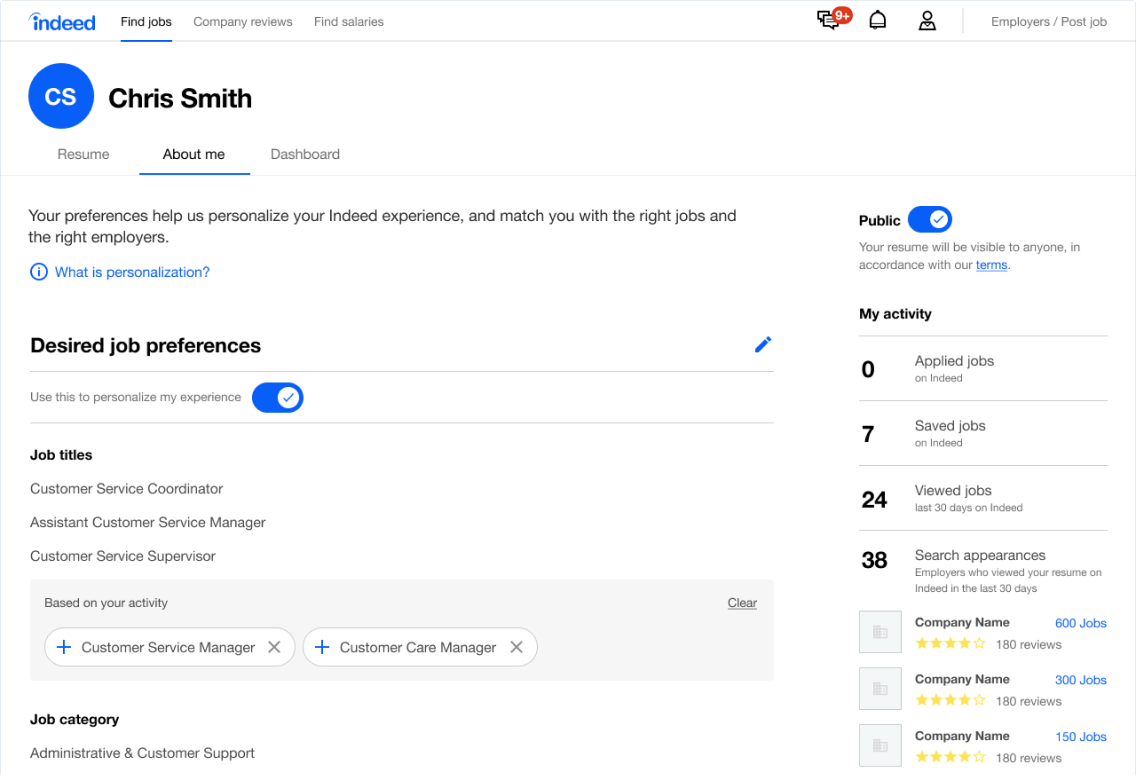The height and width of the screenshot is (777, 1136).
Task: Remove the Customer Service Manager suggestion
Action: click(x=274, y=647)
